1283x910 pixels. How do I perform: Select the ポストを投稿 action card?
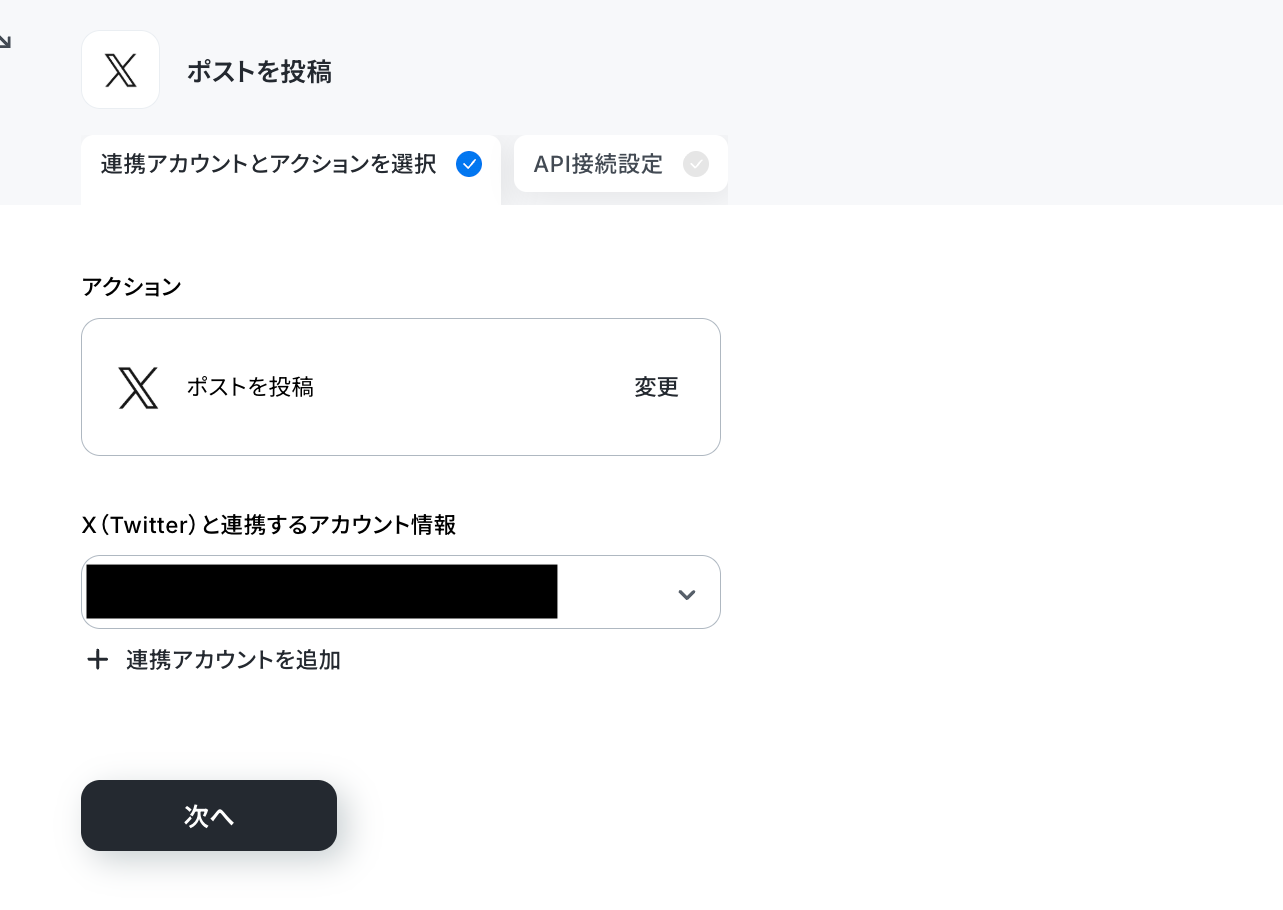tap(401, 387)
